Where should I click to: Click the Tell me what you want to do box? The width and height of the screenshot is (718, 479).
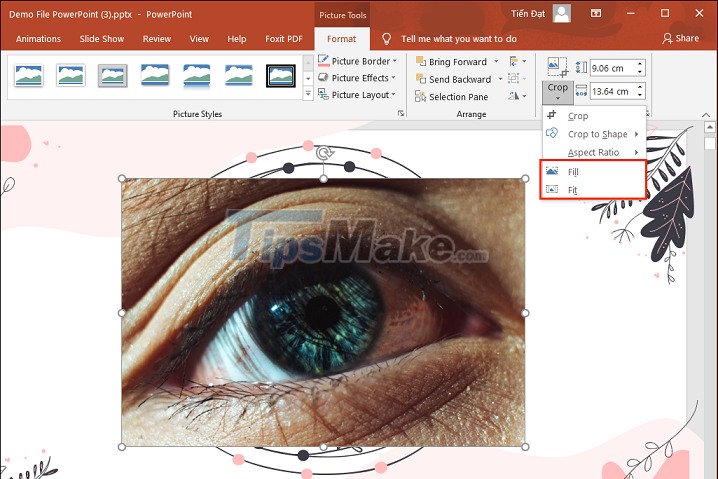pos(459,39)
